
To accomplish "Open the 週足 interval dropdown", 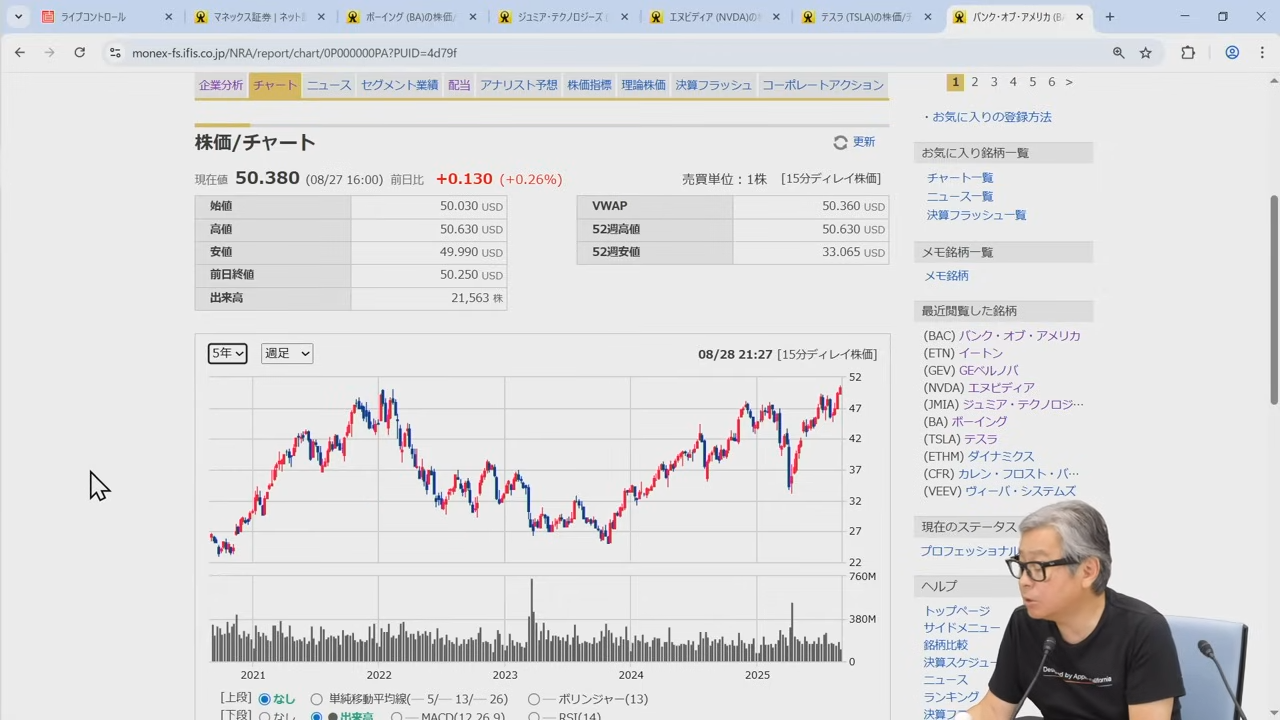I will (x=287, y=353).
